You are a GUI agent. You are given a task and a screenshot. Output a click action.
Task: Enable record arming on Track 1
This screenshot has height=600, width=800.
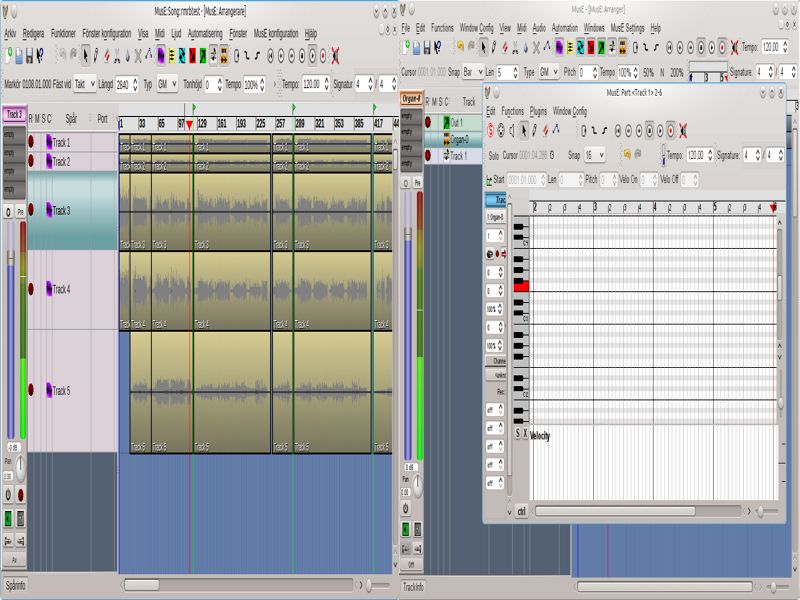click(x=31, y=141)
